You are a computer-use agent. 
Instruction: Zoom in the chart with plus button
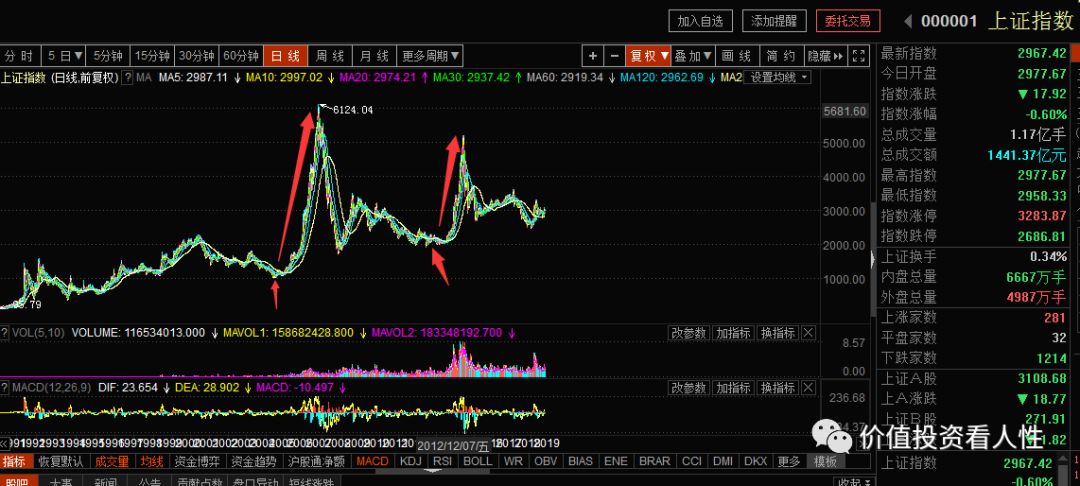(592, 56)
